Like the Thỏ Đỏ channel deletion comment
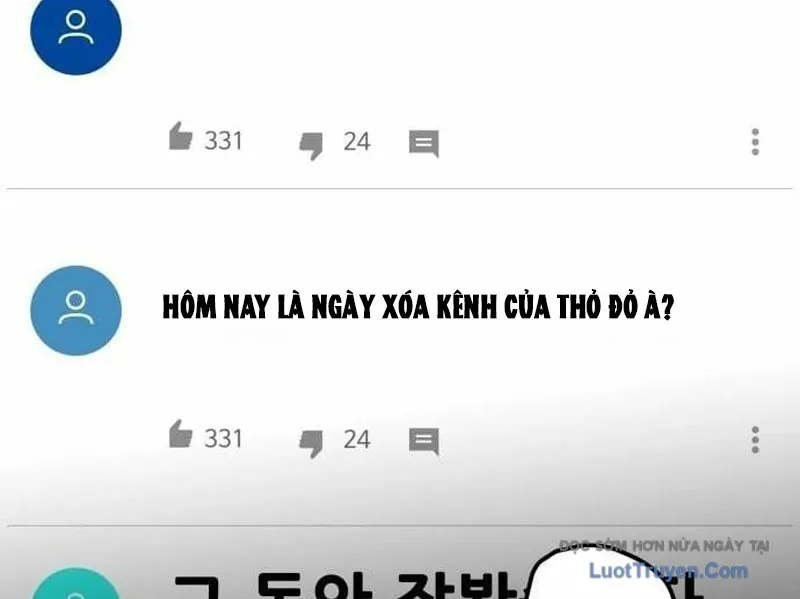This screenshot has width=800, height=599. [181, 434]
